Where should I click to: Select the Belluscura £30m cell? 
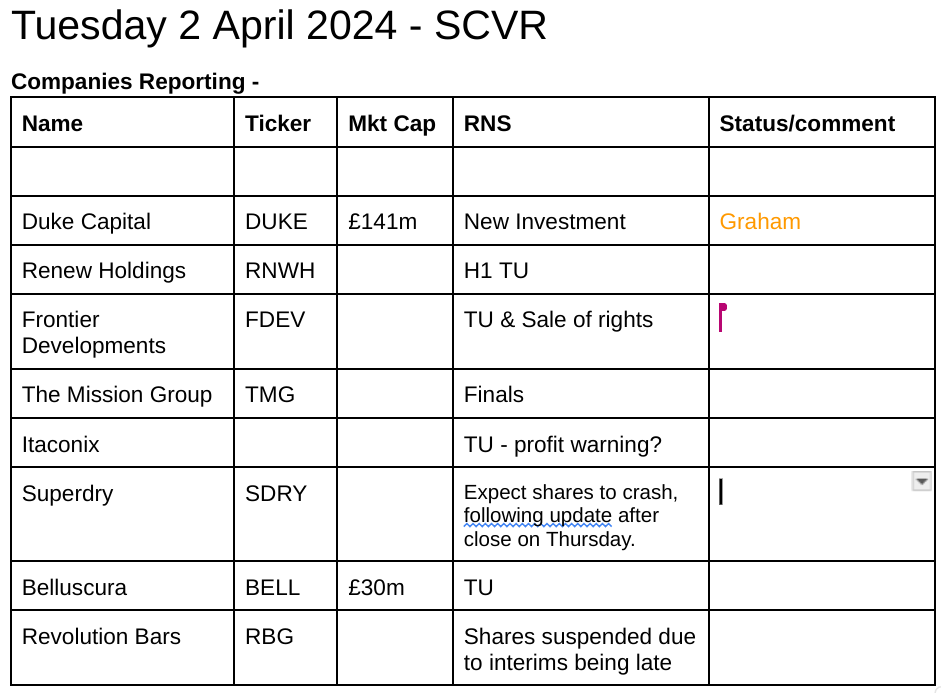[x=395, y=586]
